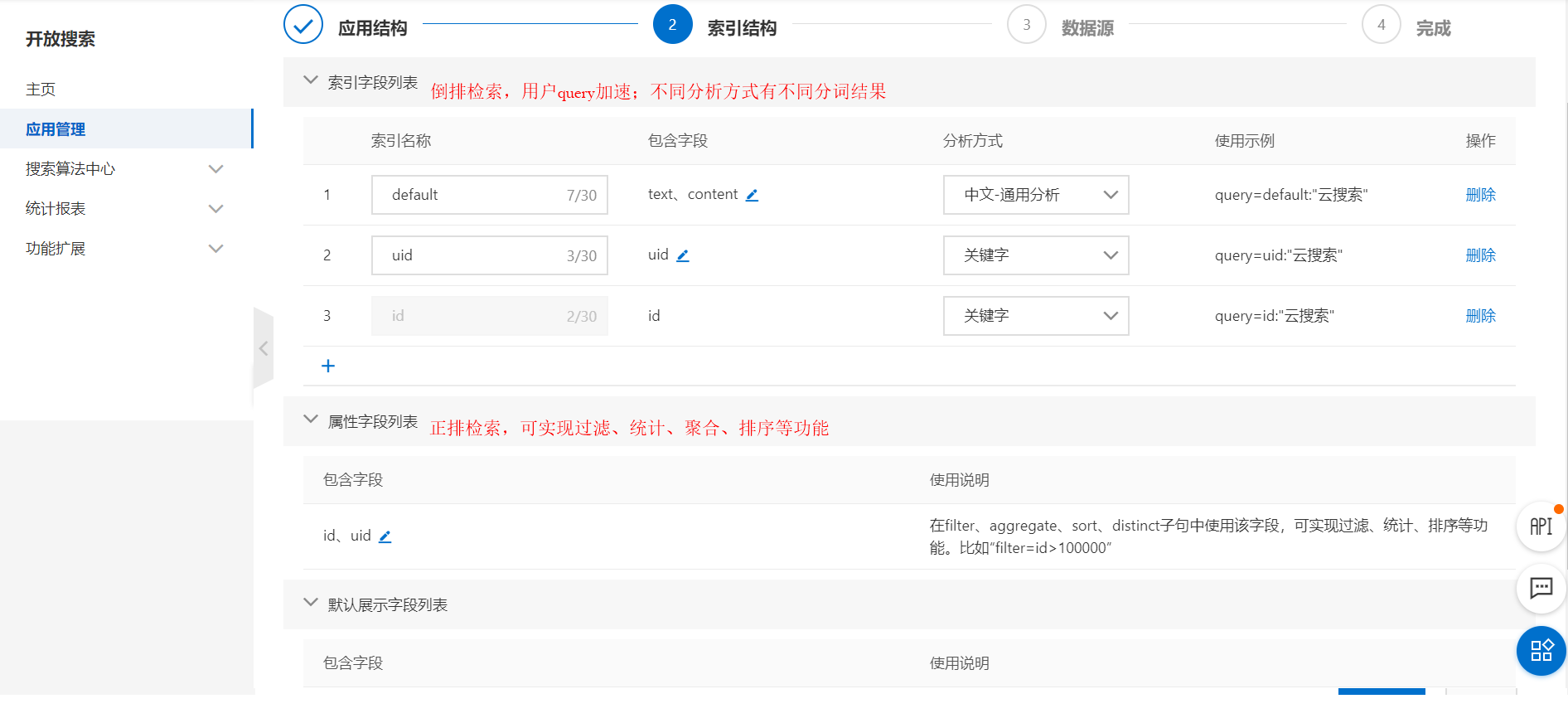Delete the uid index row

point(1480,255)
